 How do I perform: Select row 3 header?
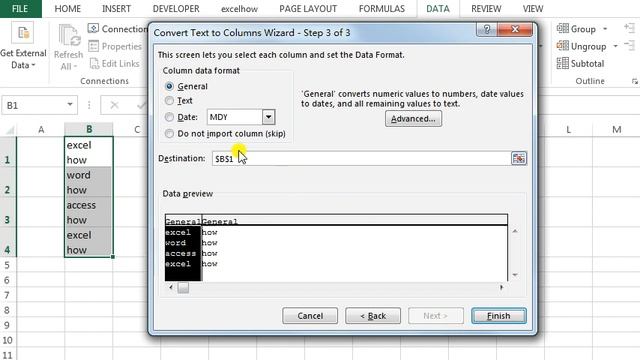point(7,212)
